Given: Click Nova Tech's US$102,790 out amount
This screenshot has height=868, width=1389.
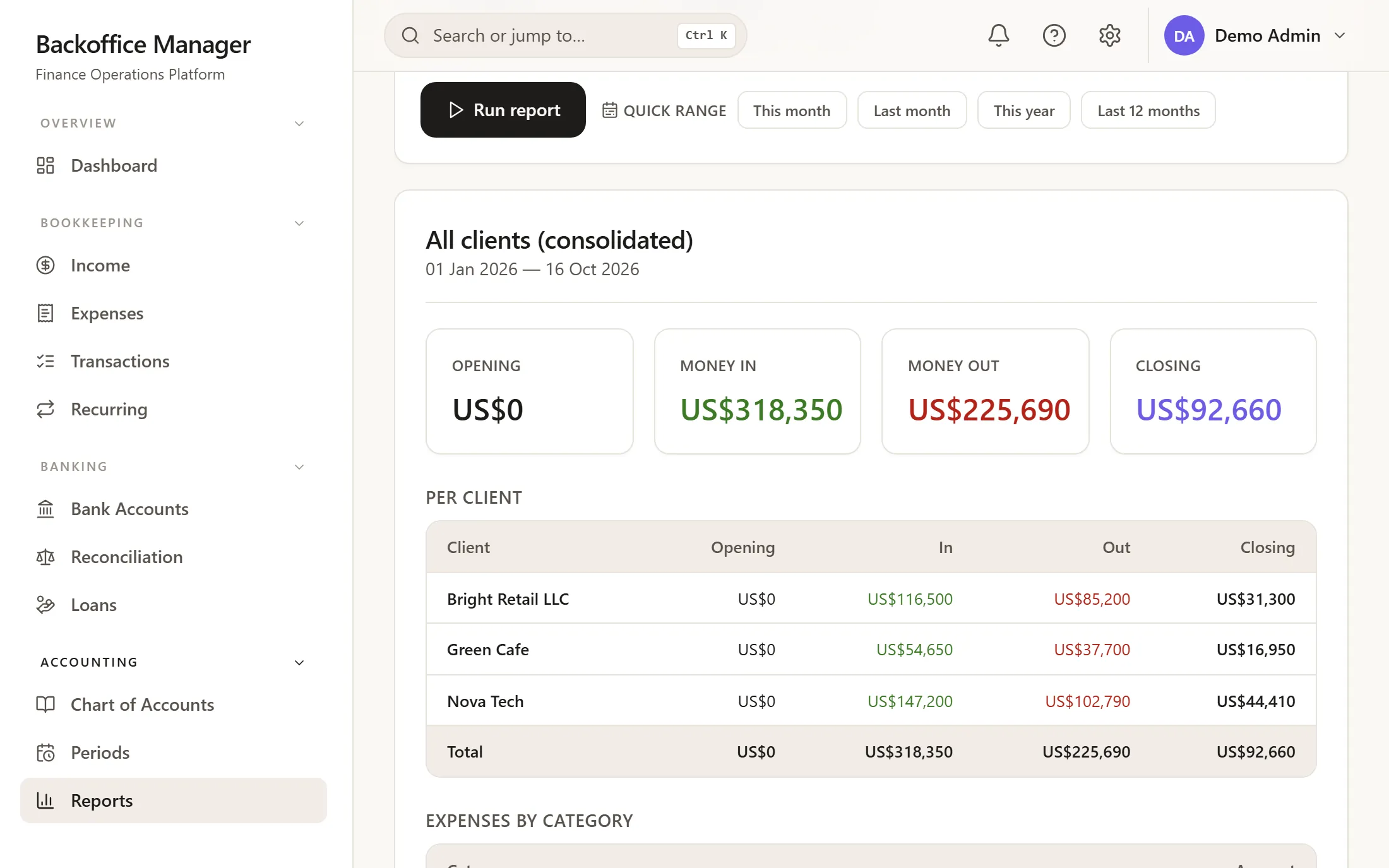Looking at the screenshot, I should click(x=1087, y=701).
